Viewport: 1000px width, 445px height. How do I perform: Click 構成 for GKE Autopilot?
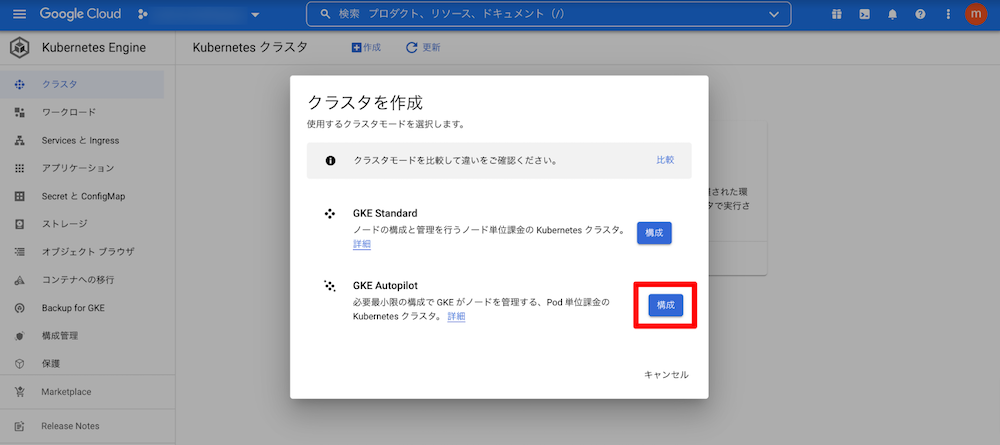click(x=666, y=305)
